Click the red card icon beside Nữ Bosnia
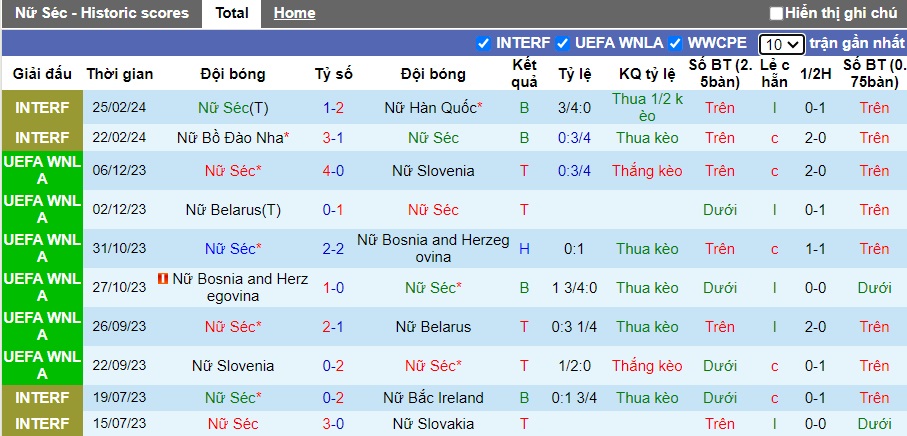 pos(163,278)
